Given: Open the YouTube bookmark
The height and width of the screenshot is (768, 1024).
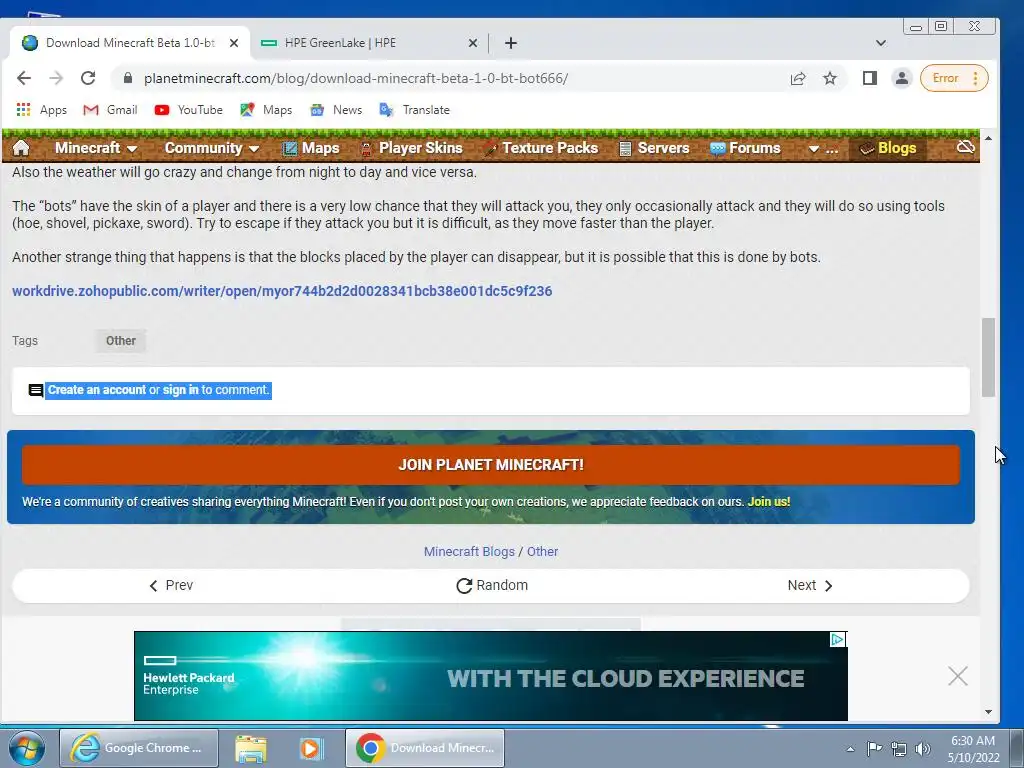Looking at the screenshot, I should [189, 110].
